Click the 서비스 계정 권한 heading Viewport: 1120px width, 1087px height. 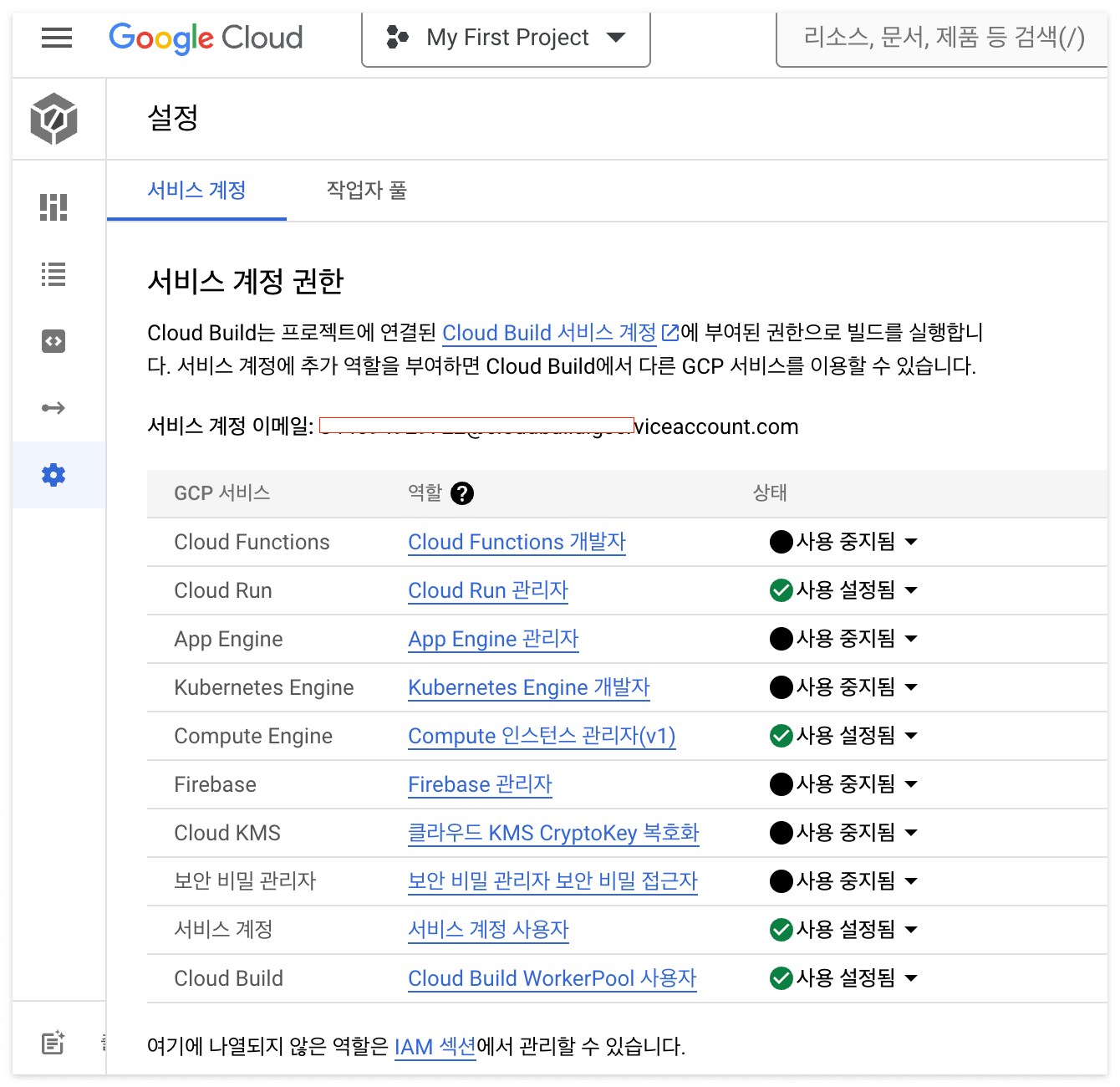click(x=246, y=282)
